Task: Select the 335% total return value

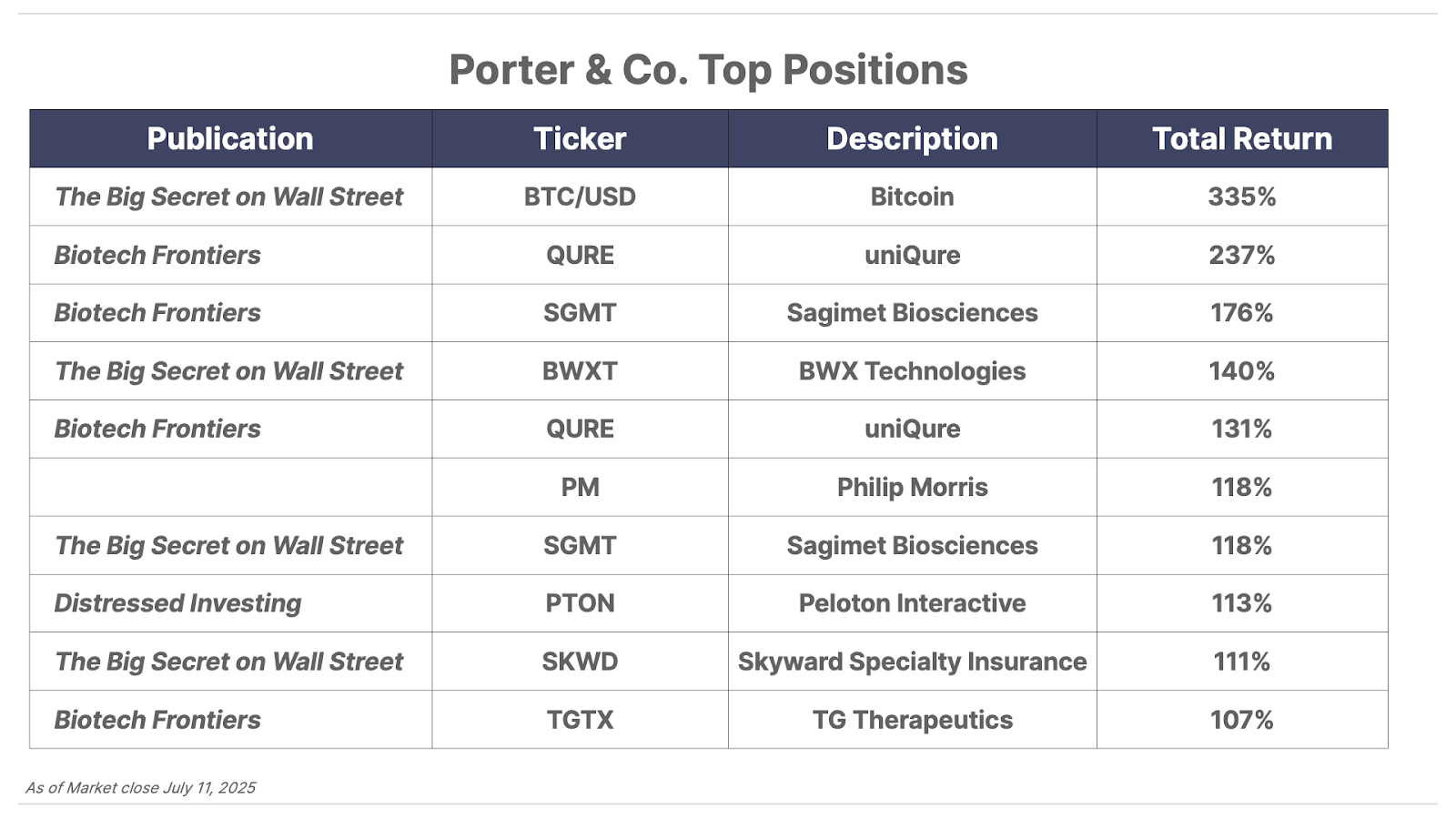Action: pyautogui.click(x=1242, y=197)
